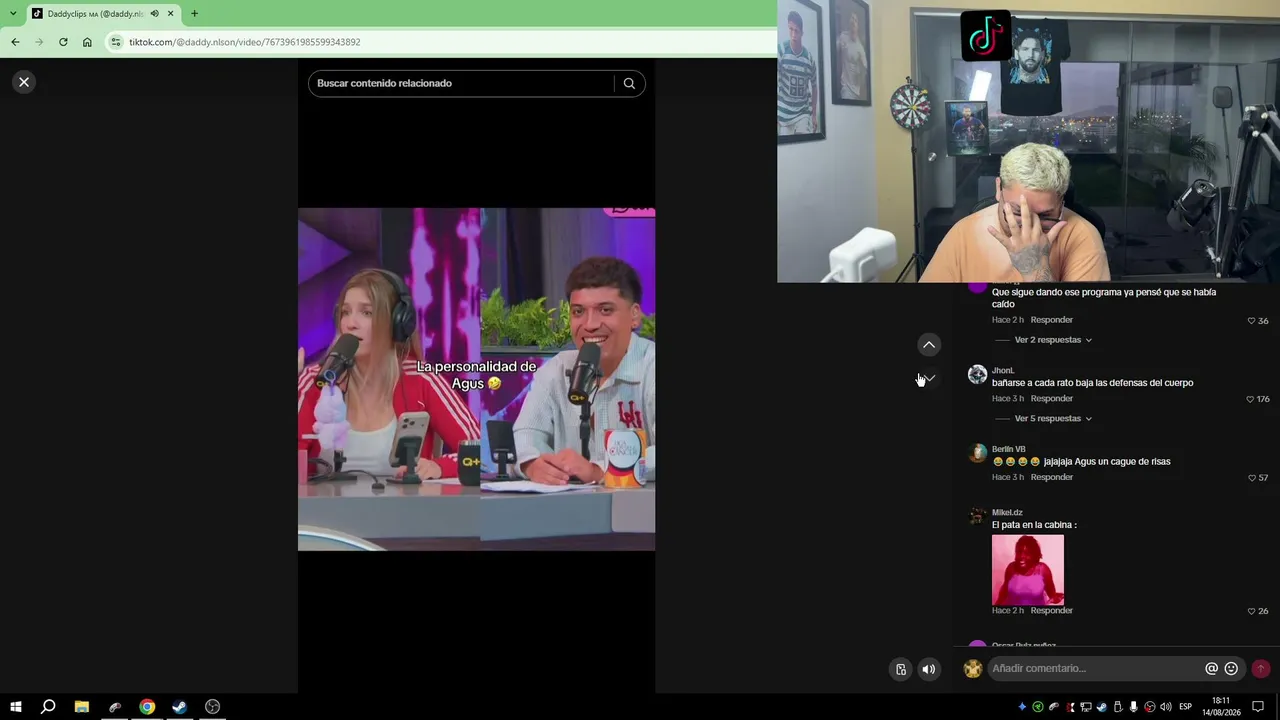This screenshot has height=720, width=1280.
Task: Reload the TikTok page
Action: 63,42
